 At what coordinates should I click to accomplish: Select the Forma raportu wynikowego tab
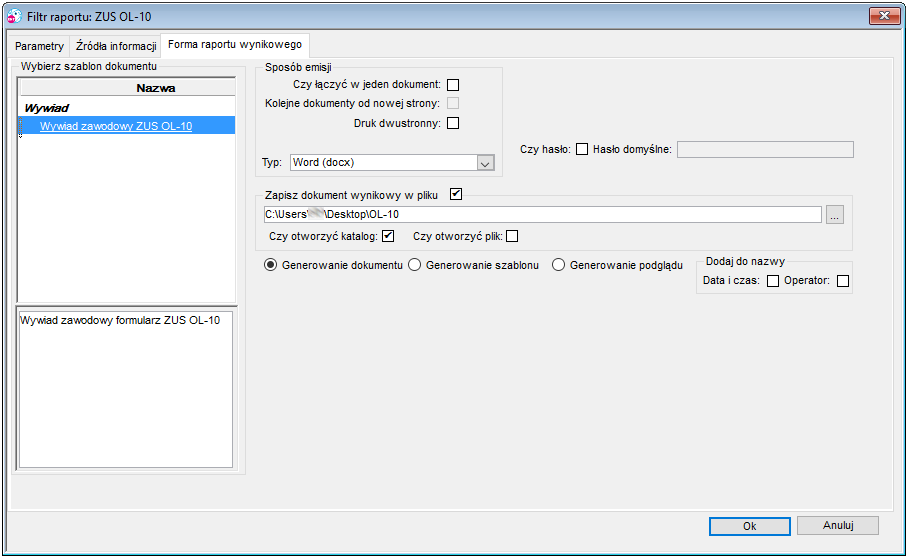point(235,45)
